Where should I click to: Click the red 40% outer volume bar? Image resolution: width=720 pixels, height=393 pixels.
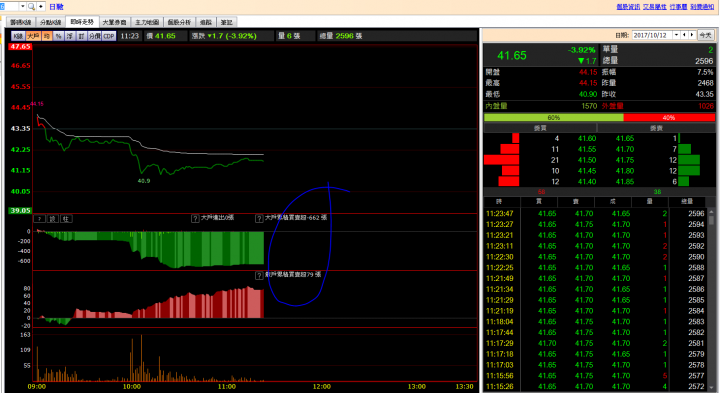669,118
